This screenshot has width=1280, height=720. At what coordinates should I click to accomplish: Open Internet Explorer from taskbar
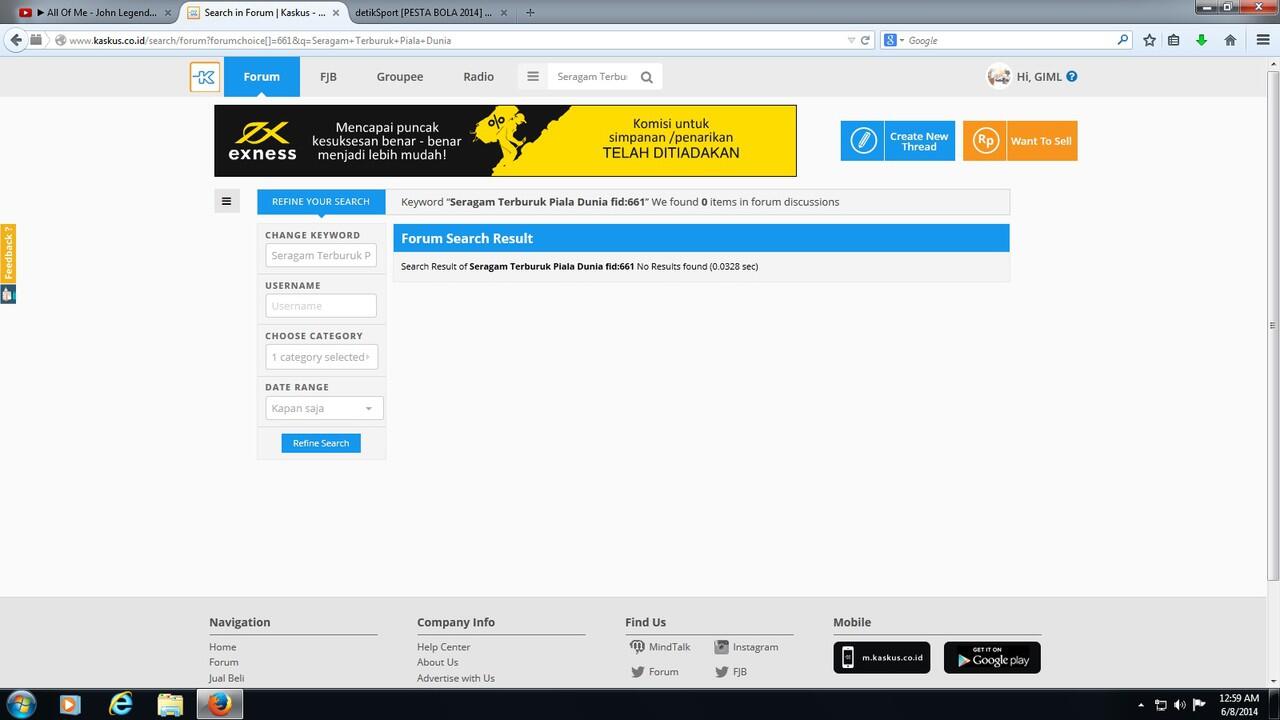point(121,704)
